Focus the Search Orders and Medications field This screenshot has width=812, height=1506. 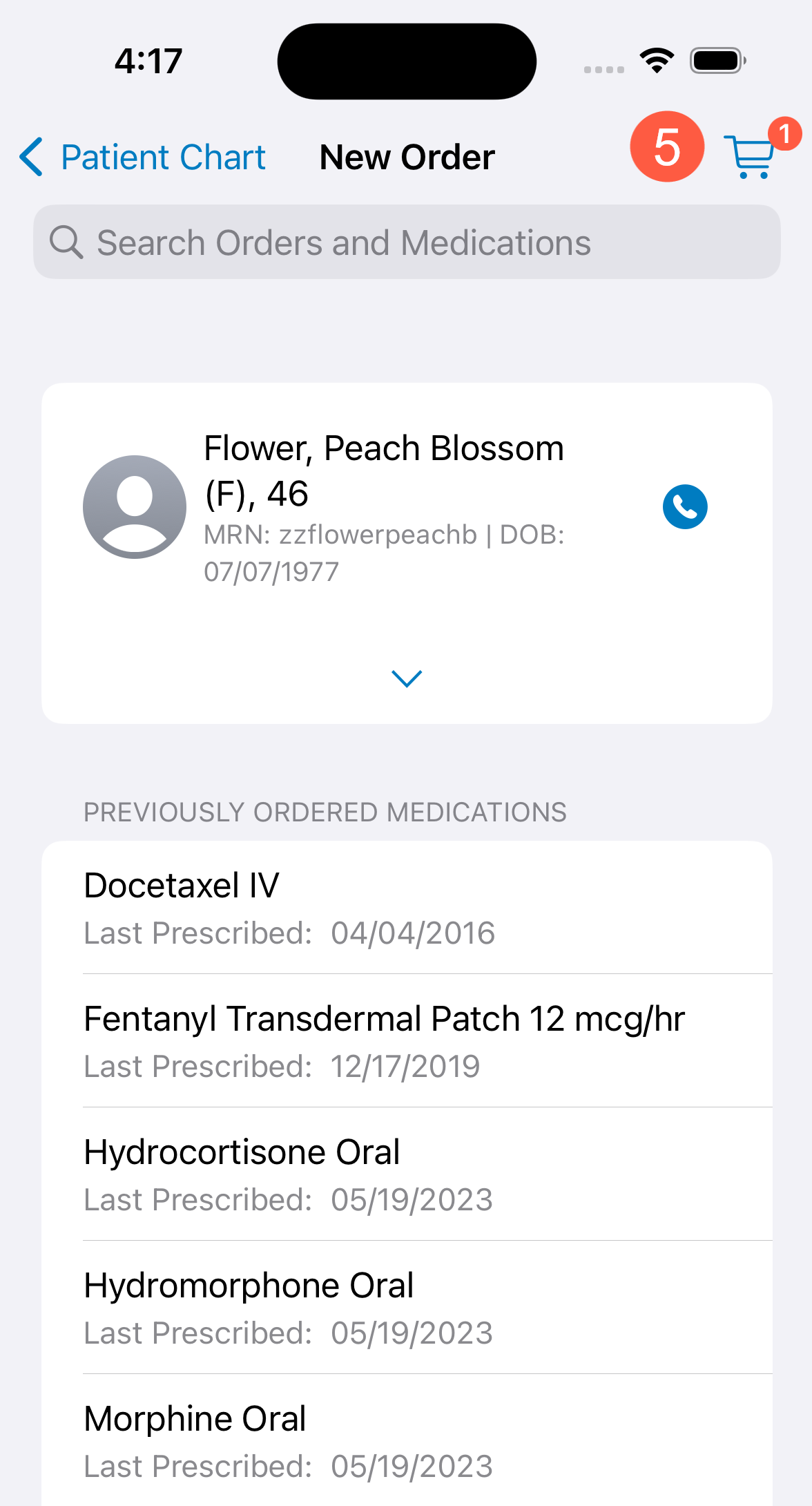click(407, 242)
